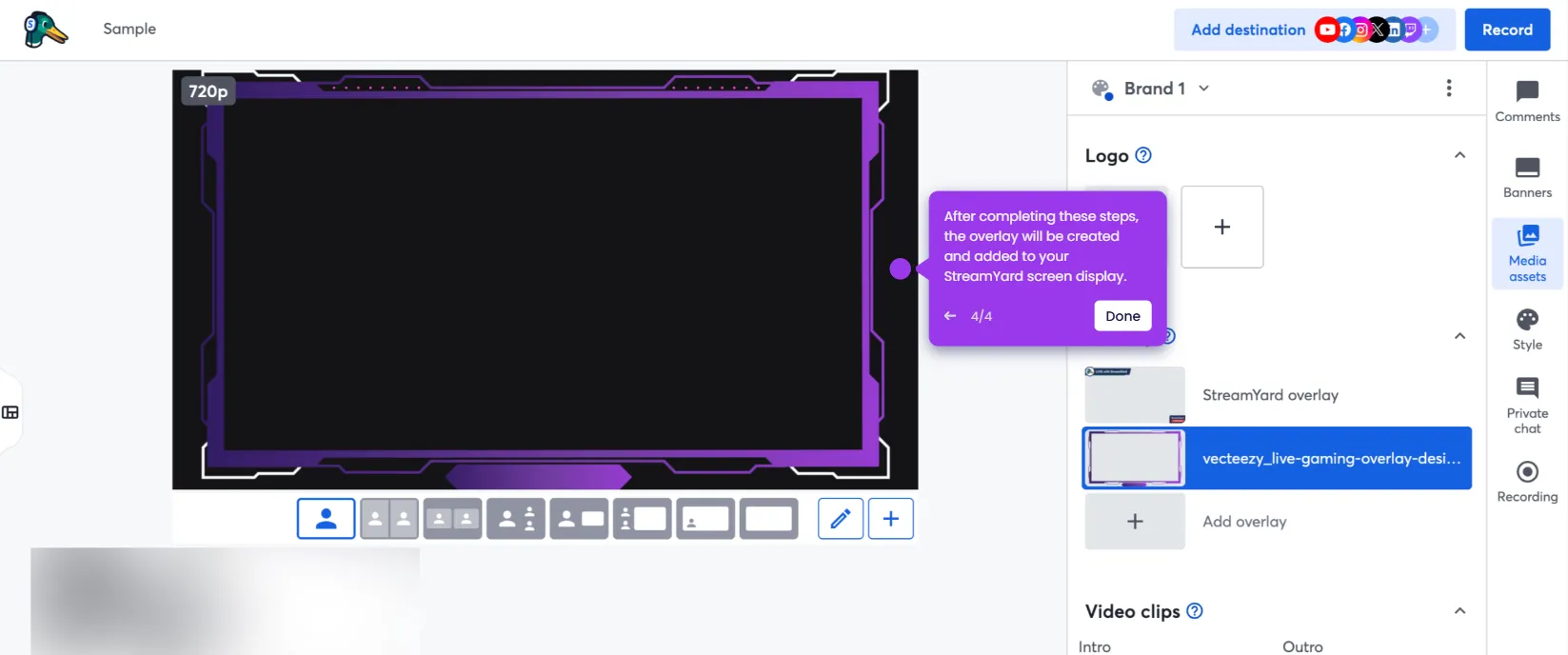Add a new logo with plus tile
This screenshot has width=1568, height=655.
click(1222, 227)
